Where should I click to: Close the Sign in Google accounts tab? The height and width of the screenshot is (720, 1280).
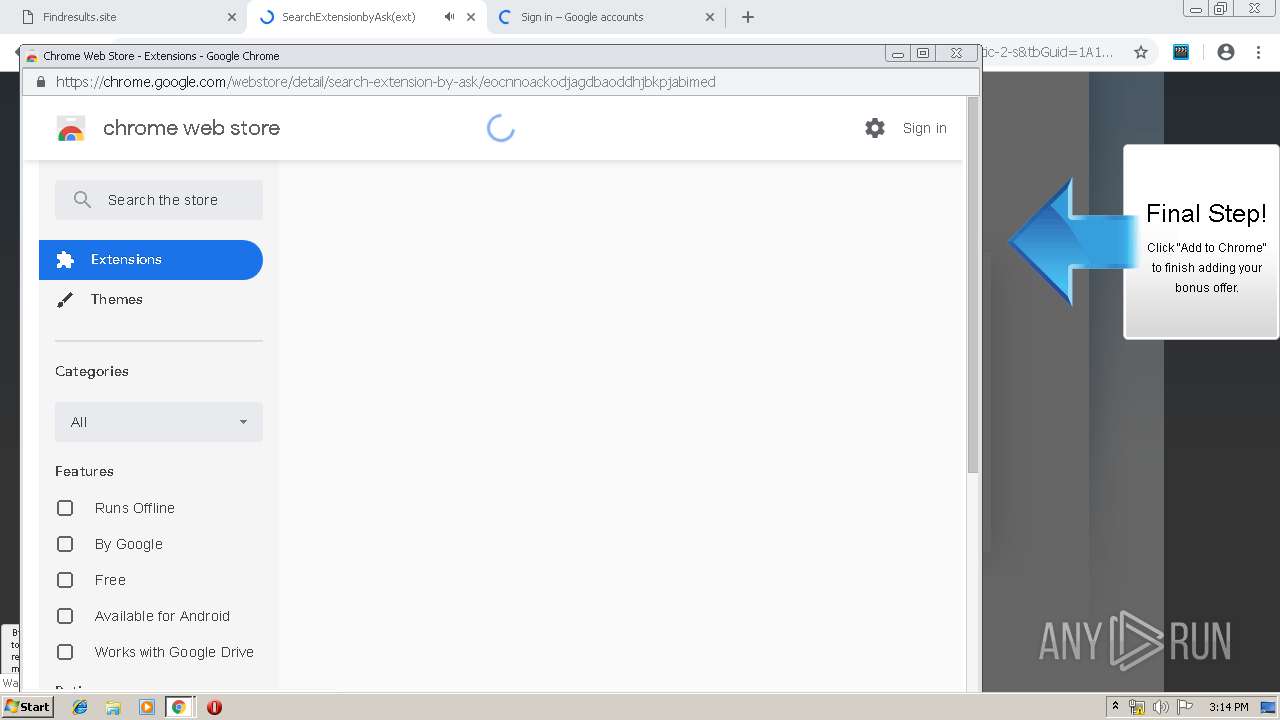point(710,17)
